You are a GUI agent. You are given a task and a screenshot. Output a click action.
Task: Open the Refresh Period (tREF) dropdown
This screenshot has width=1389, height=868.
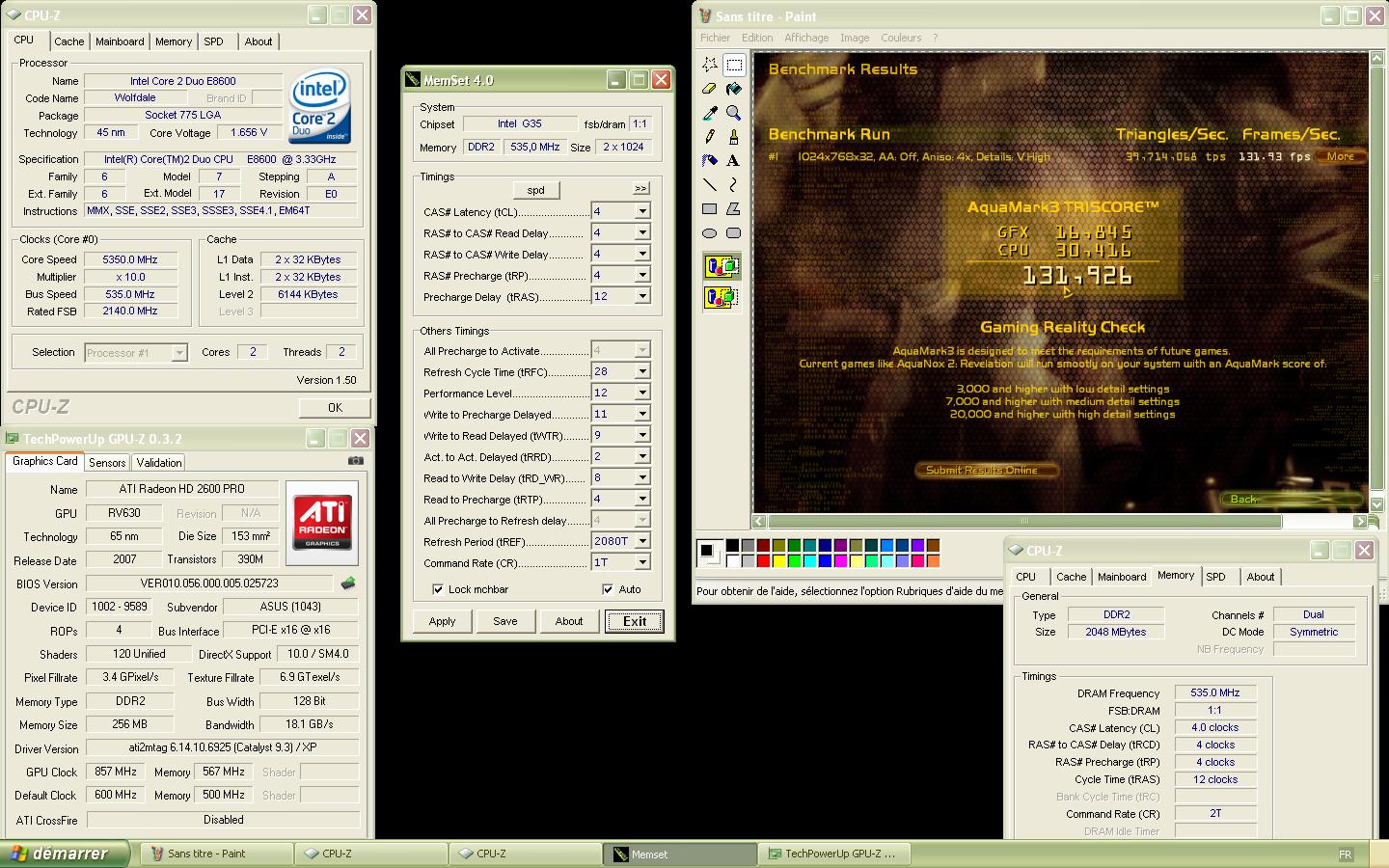641,541
